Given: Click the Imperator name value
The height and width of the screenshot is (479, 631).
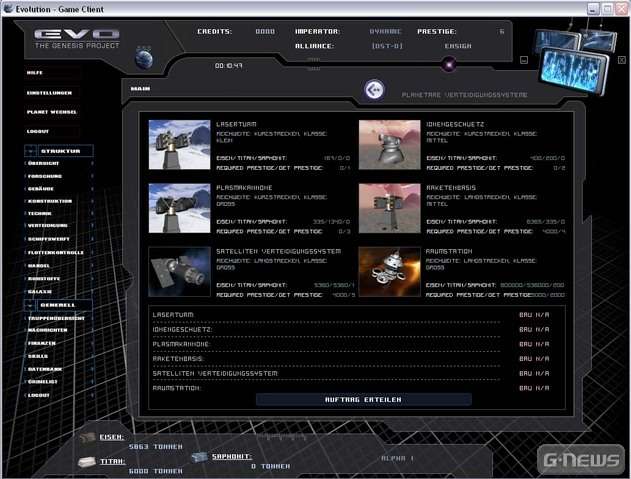Looking at the screenshot, I should click(x=385, y=31).
